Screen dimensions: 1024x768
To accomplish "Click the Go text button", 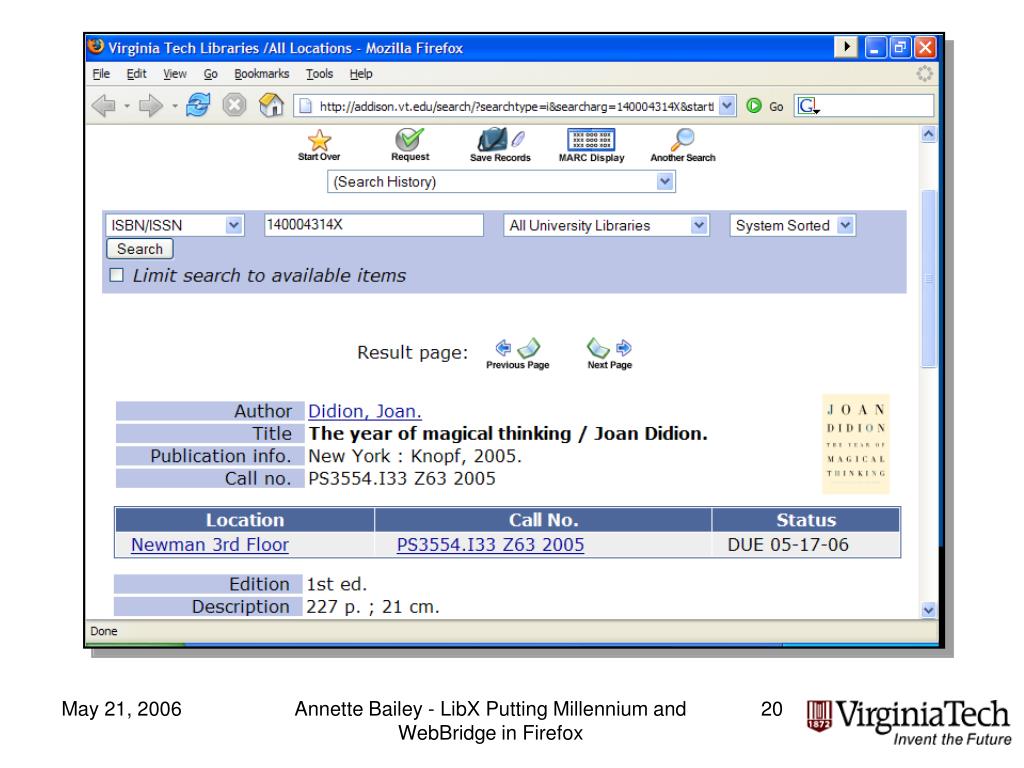I will [776, 106].
